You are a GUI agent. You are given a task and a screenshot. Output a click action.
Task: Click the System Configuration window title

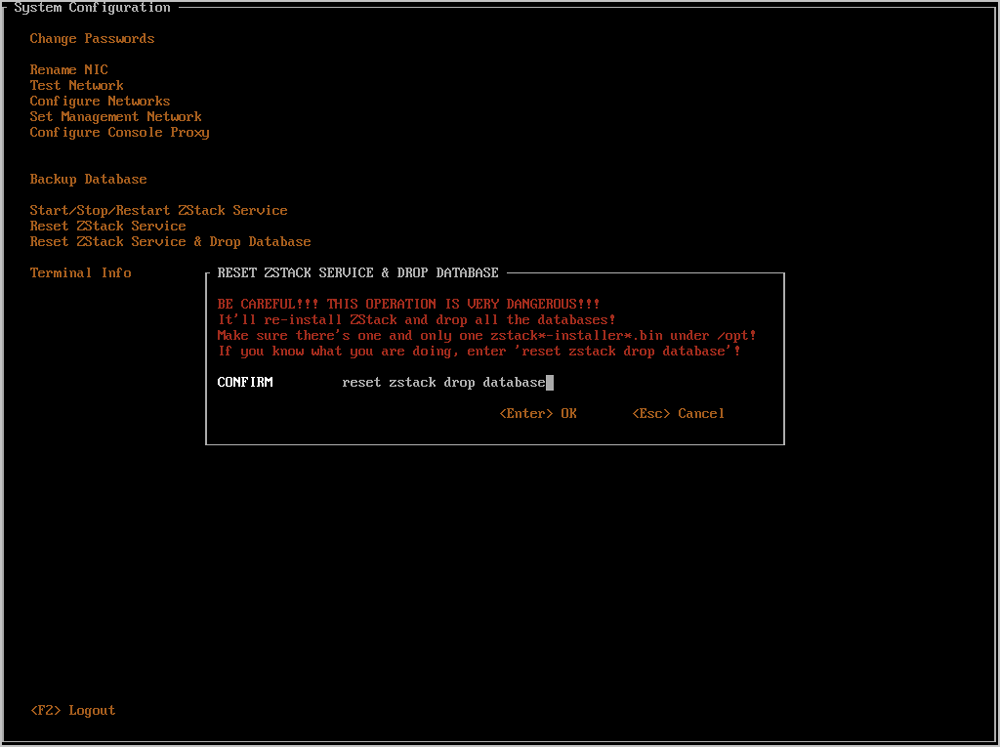tap(92, 8)
